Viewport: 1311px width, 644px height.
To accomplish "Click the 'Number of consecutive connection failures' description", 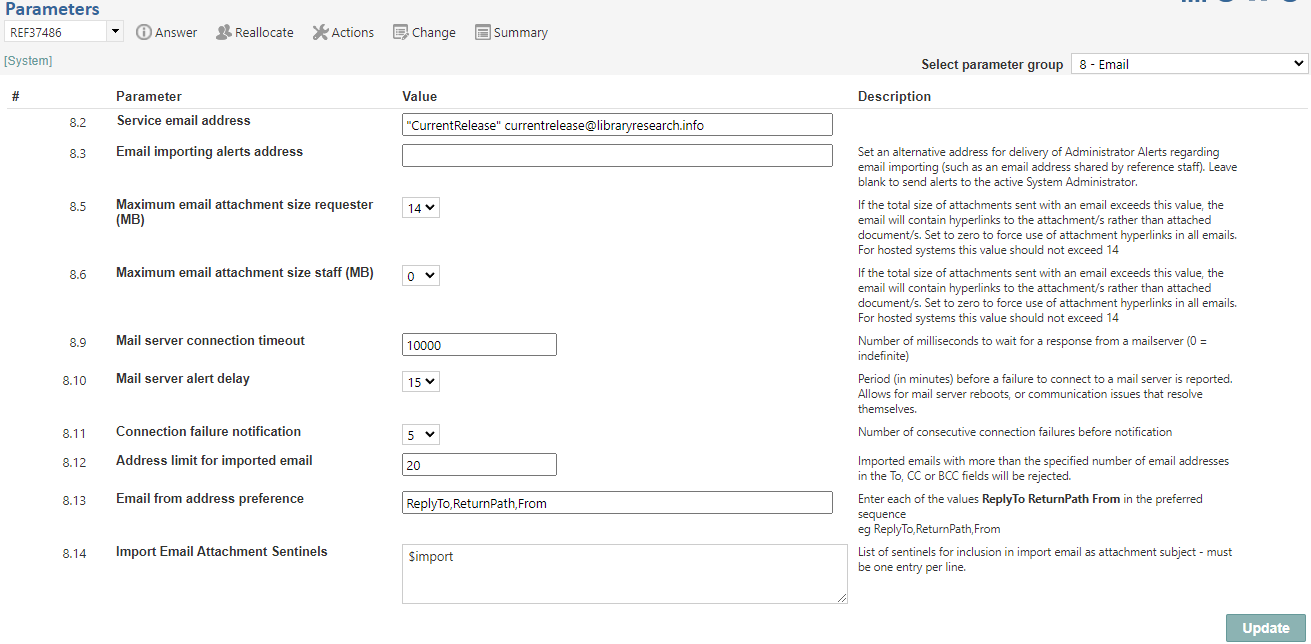I will 1015,432.
